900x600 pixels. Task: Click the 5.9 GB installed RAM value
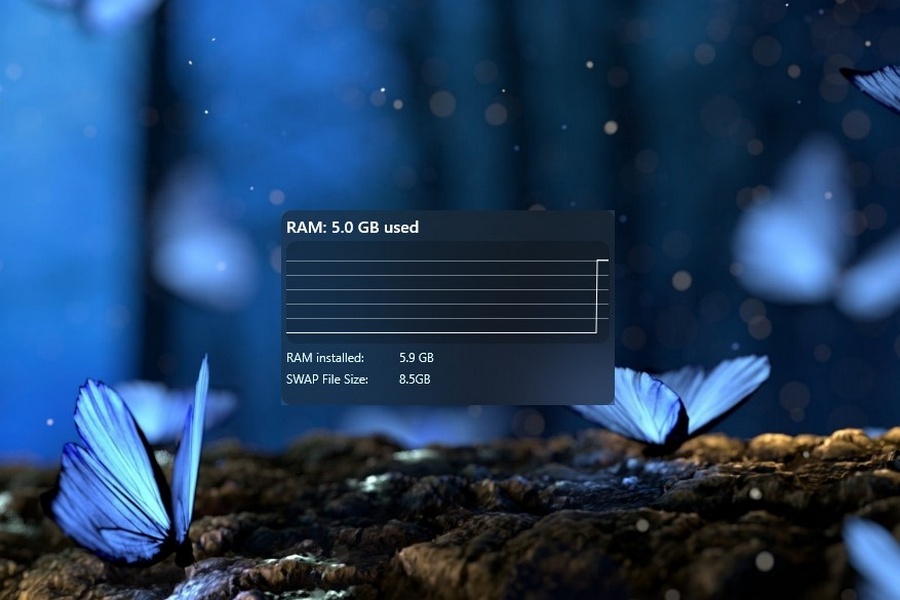416,358
